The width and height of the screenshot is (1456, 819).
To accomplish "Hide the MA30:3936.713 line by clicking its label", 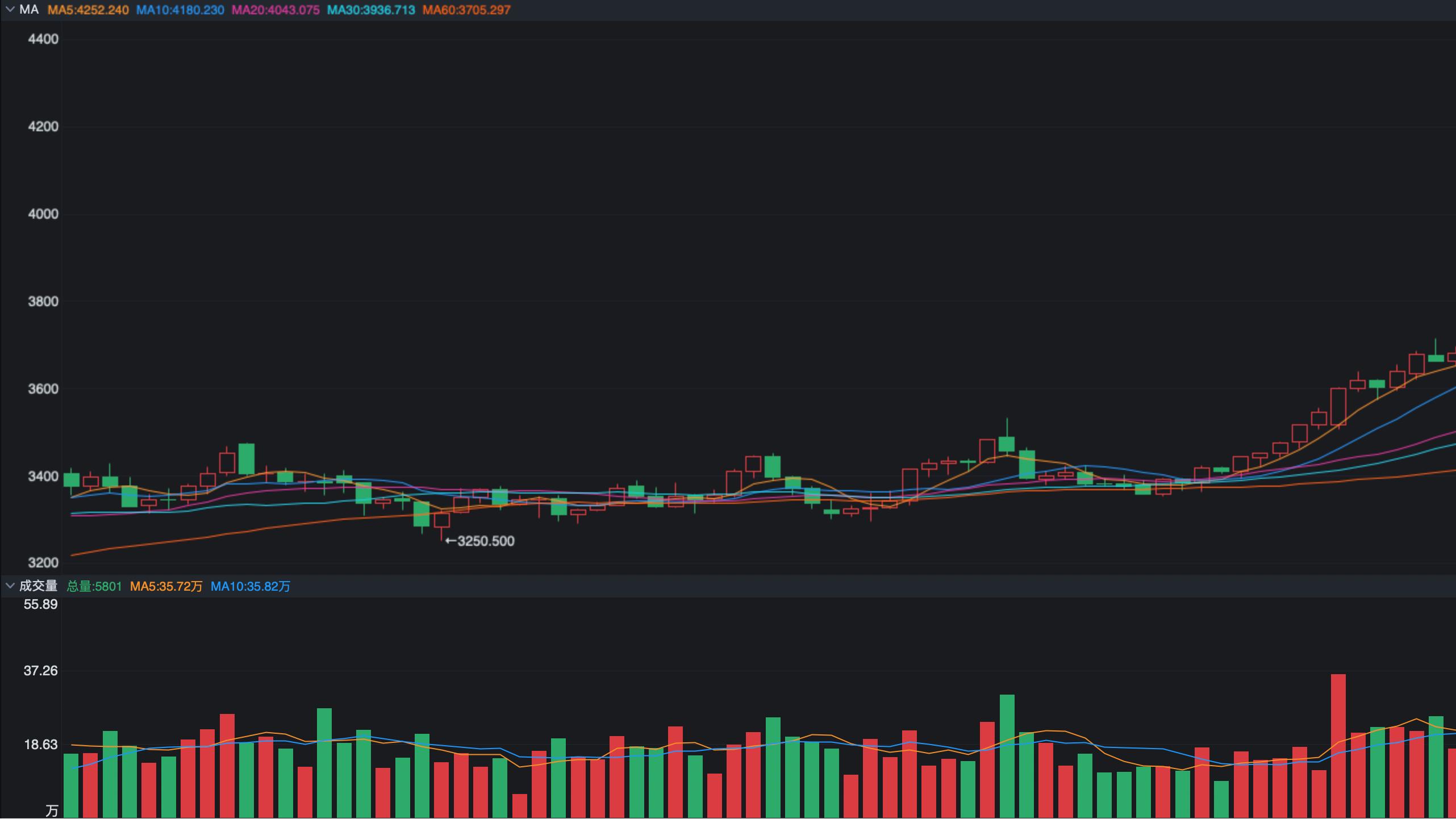I will [x=370, y=9].
